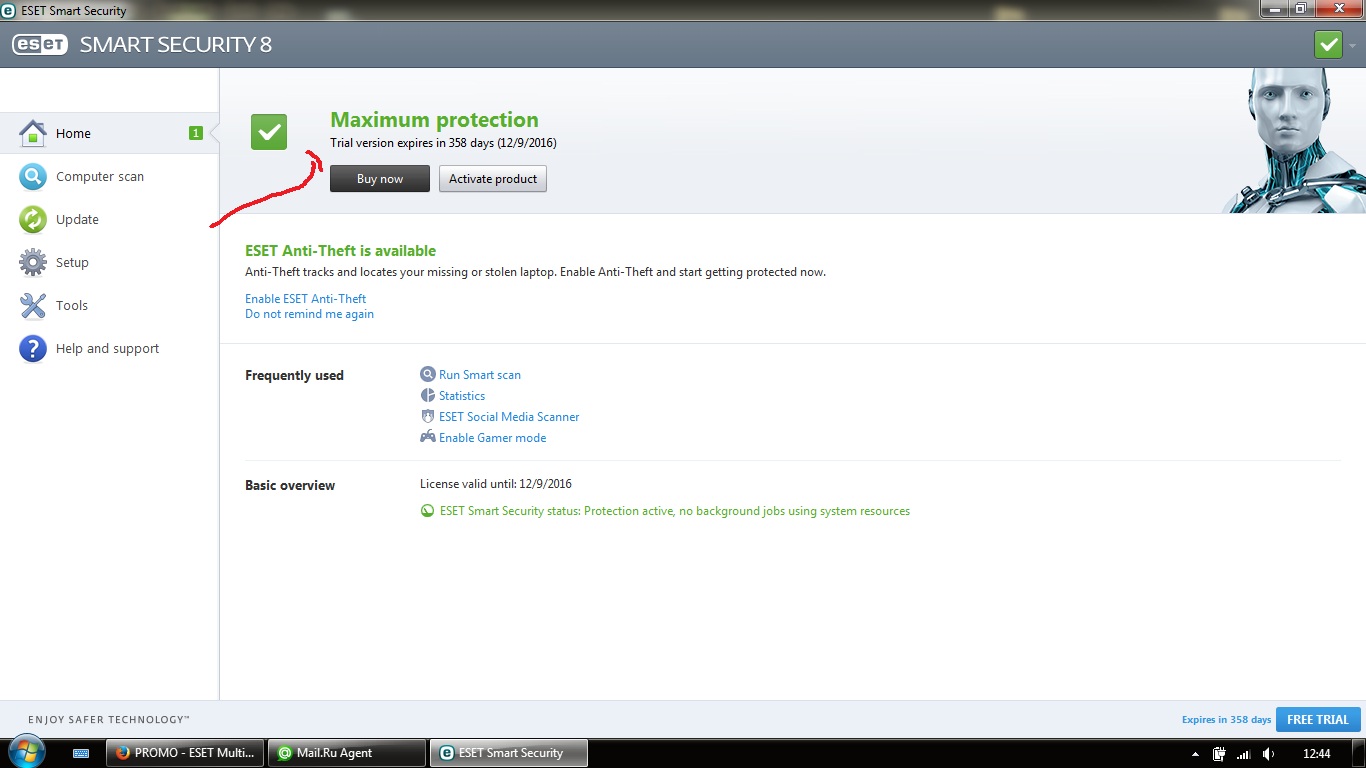Click the green notification badge on Home

(x=196, y=133)
